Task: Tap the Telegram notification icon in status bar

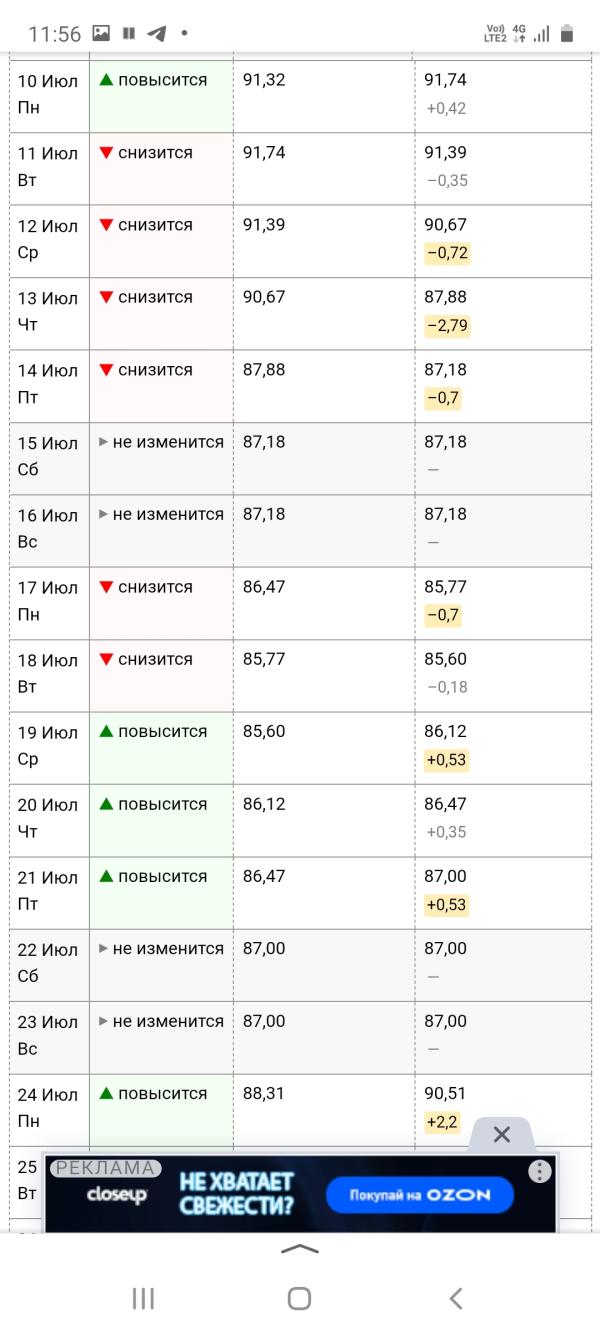Action: pos(157,33)
